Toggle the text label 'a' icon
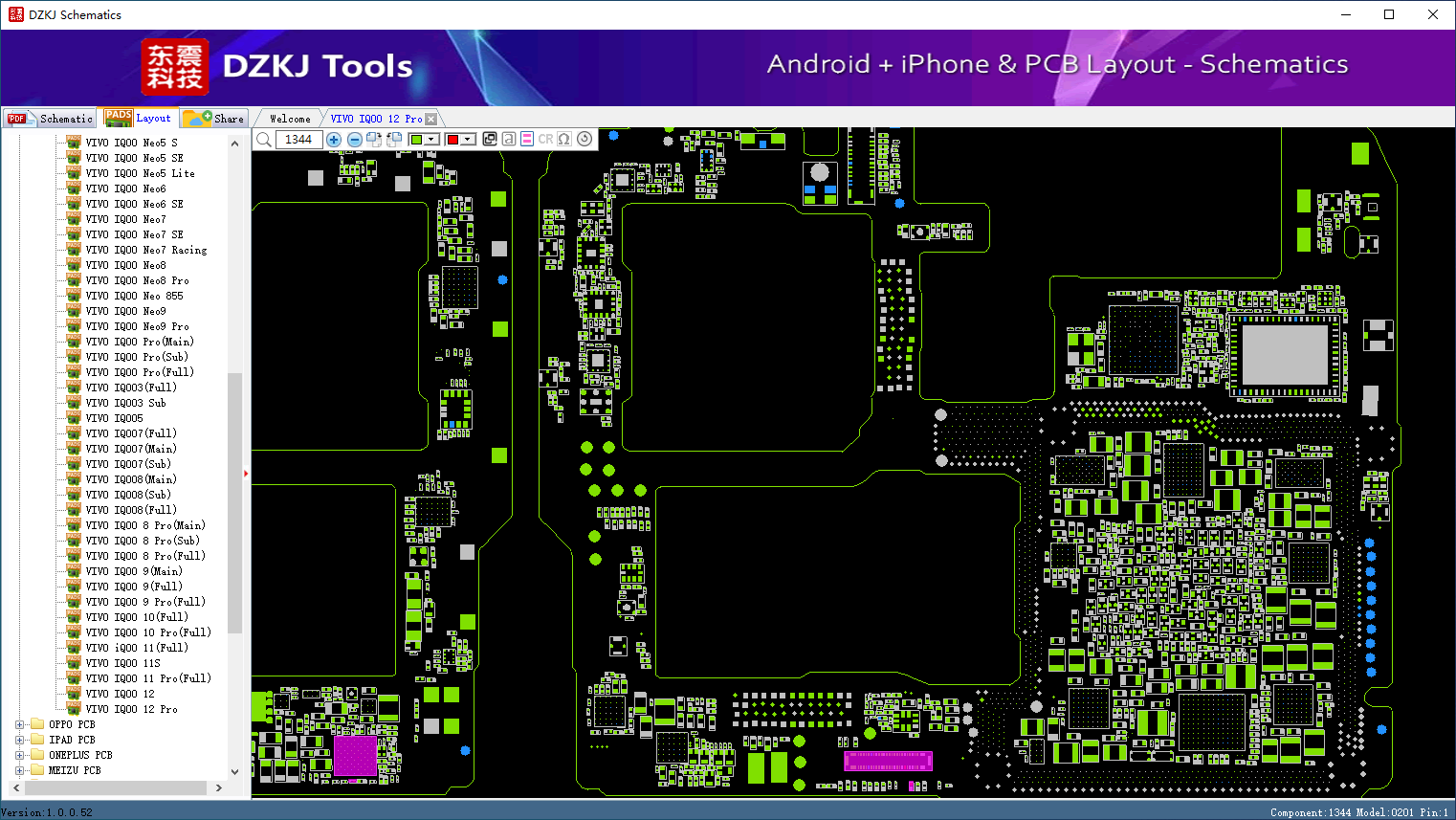This screenshot has width=1456, height=820. tap(509, 140)
